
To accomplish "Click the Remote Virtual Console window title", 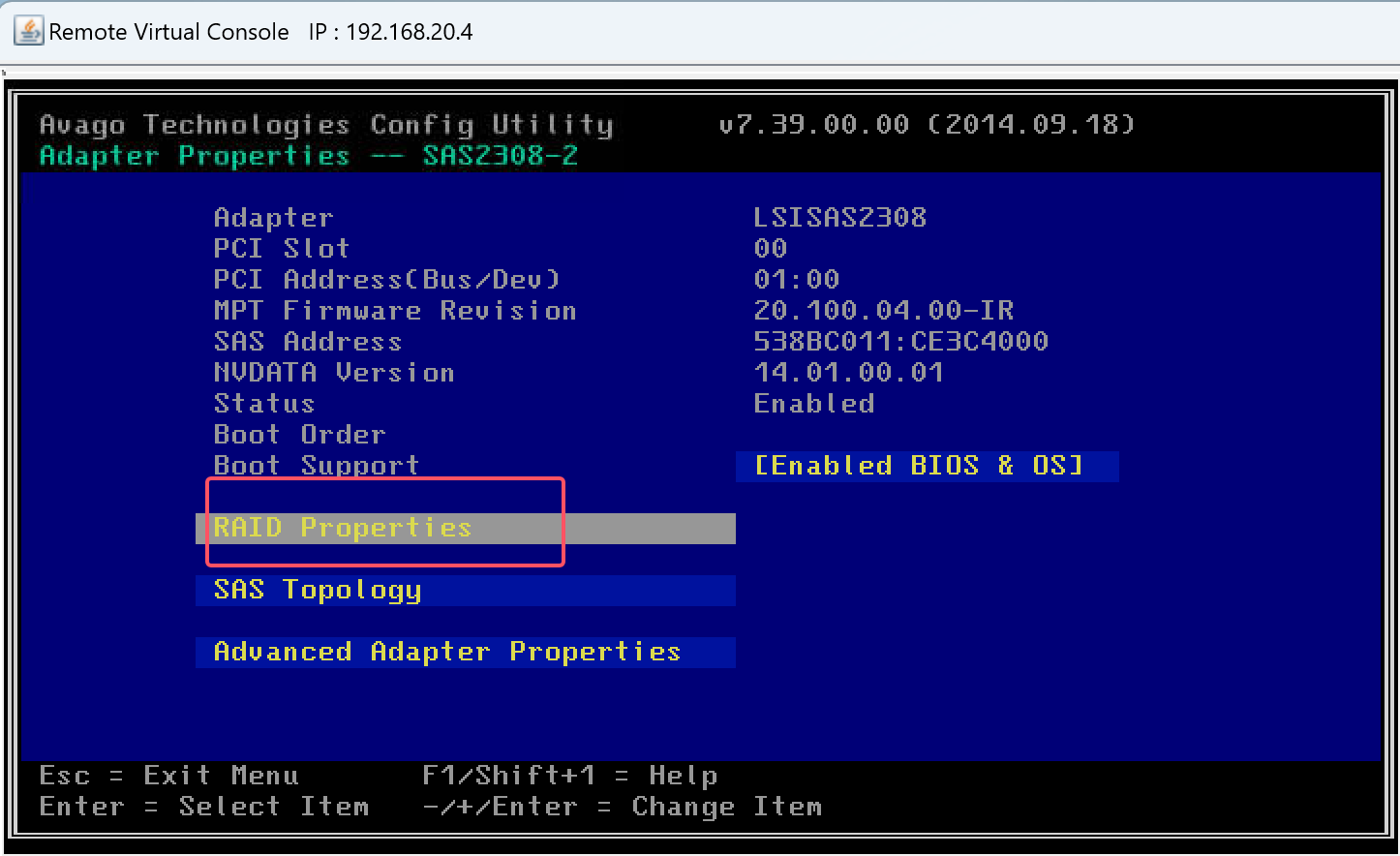I will click(x=169, y=32).
